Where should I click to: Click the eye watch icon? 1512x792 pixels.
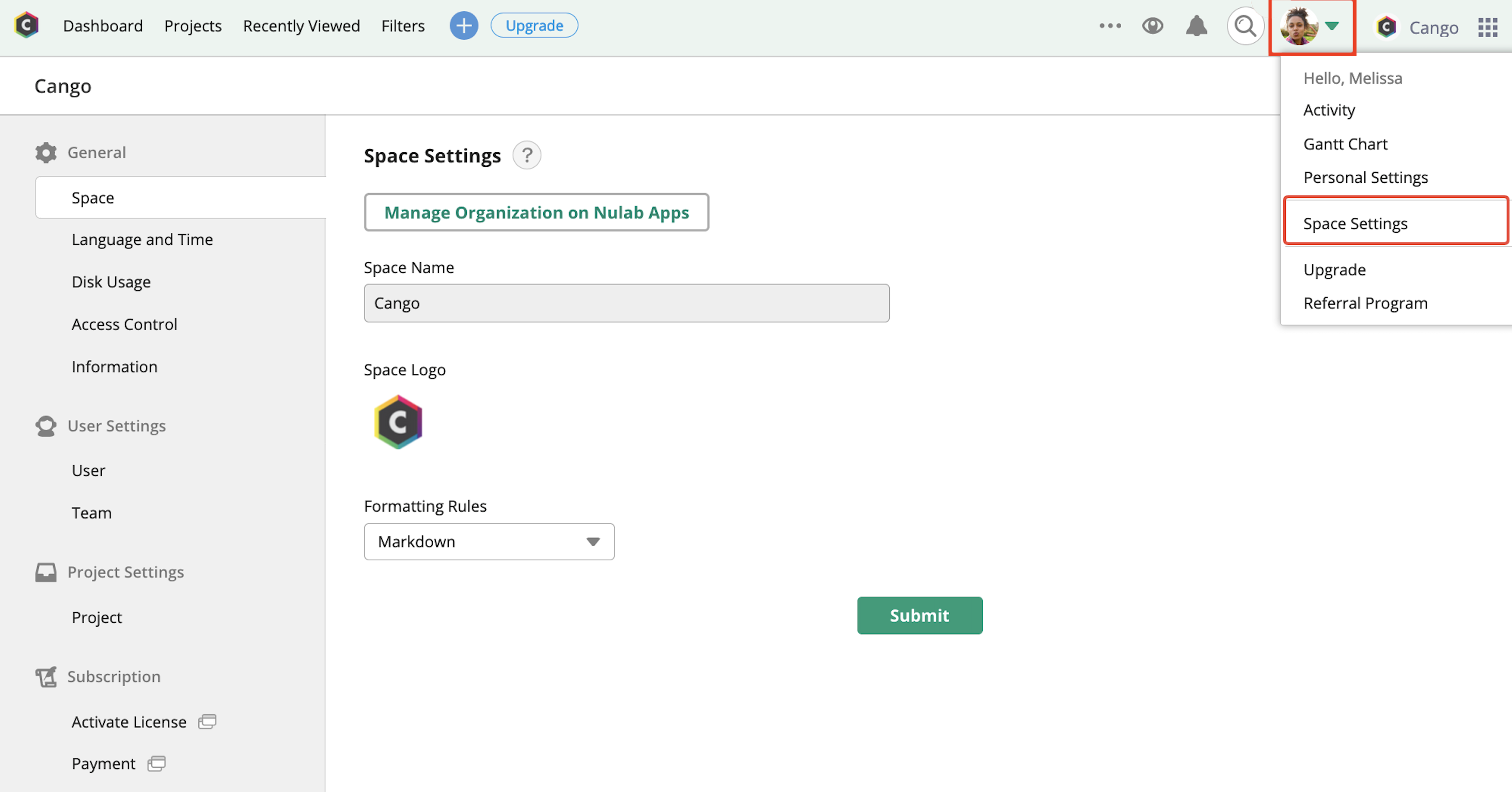coord(1153,26)
